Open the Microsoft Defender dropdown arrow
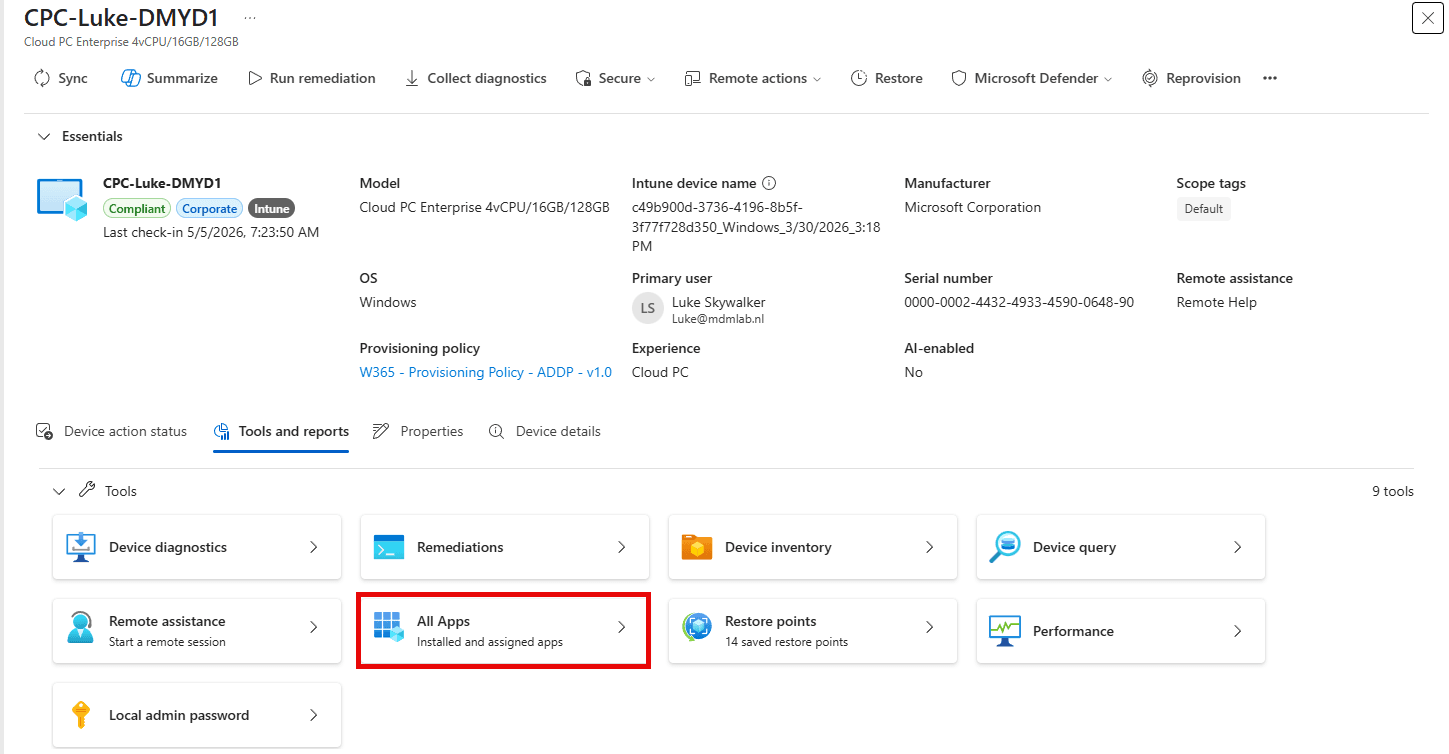1449x754 pixels. click(1108, 79)
